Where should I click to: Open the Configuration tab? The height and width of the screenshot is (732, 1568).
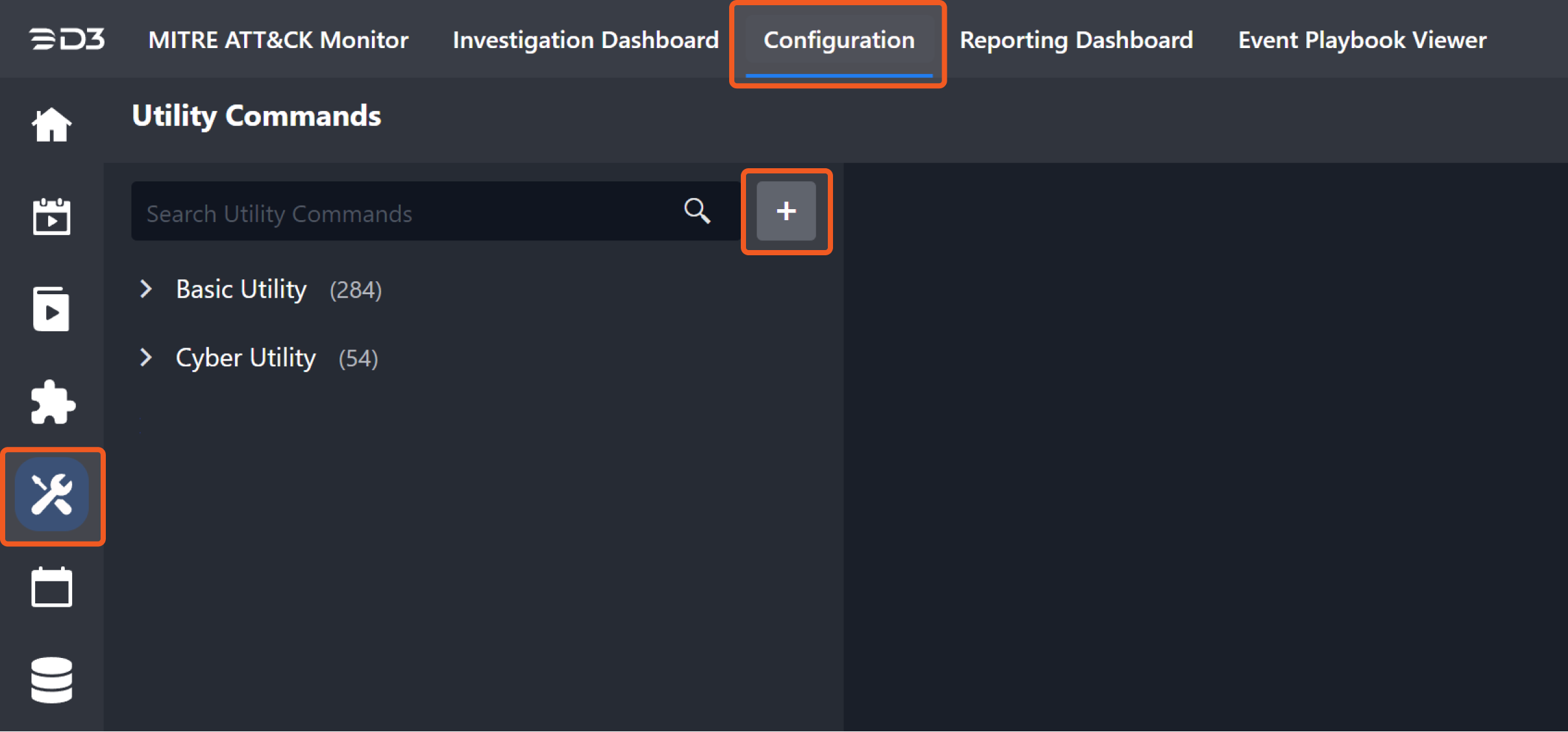click(838, 40)
